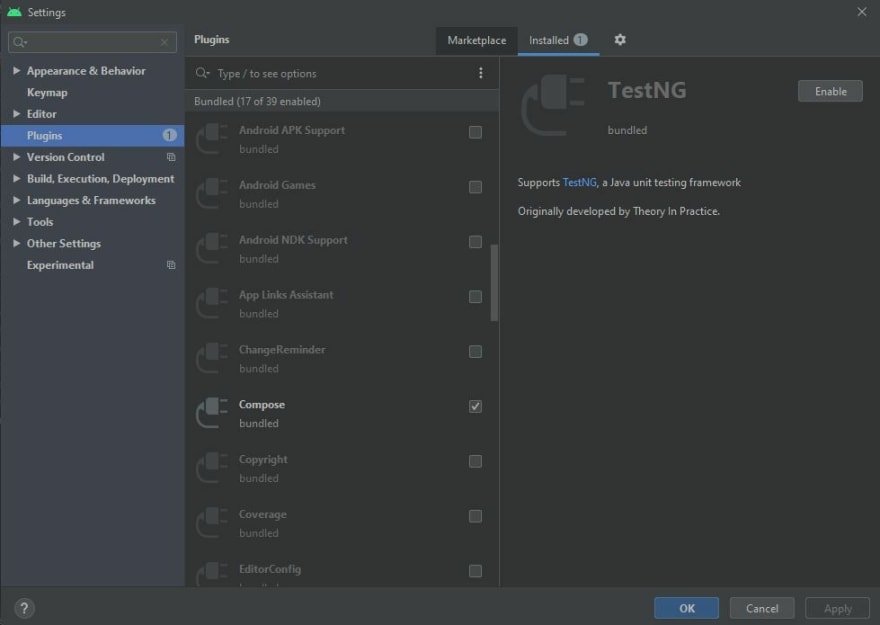Focus the settings search input field
880x625 pixels.
tap(93, 42)
